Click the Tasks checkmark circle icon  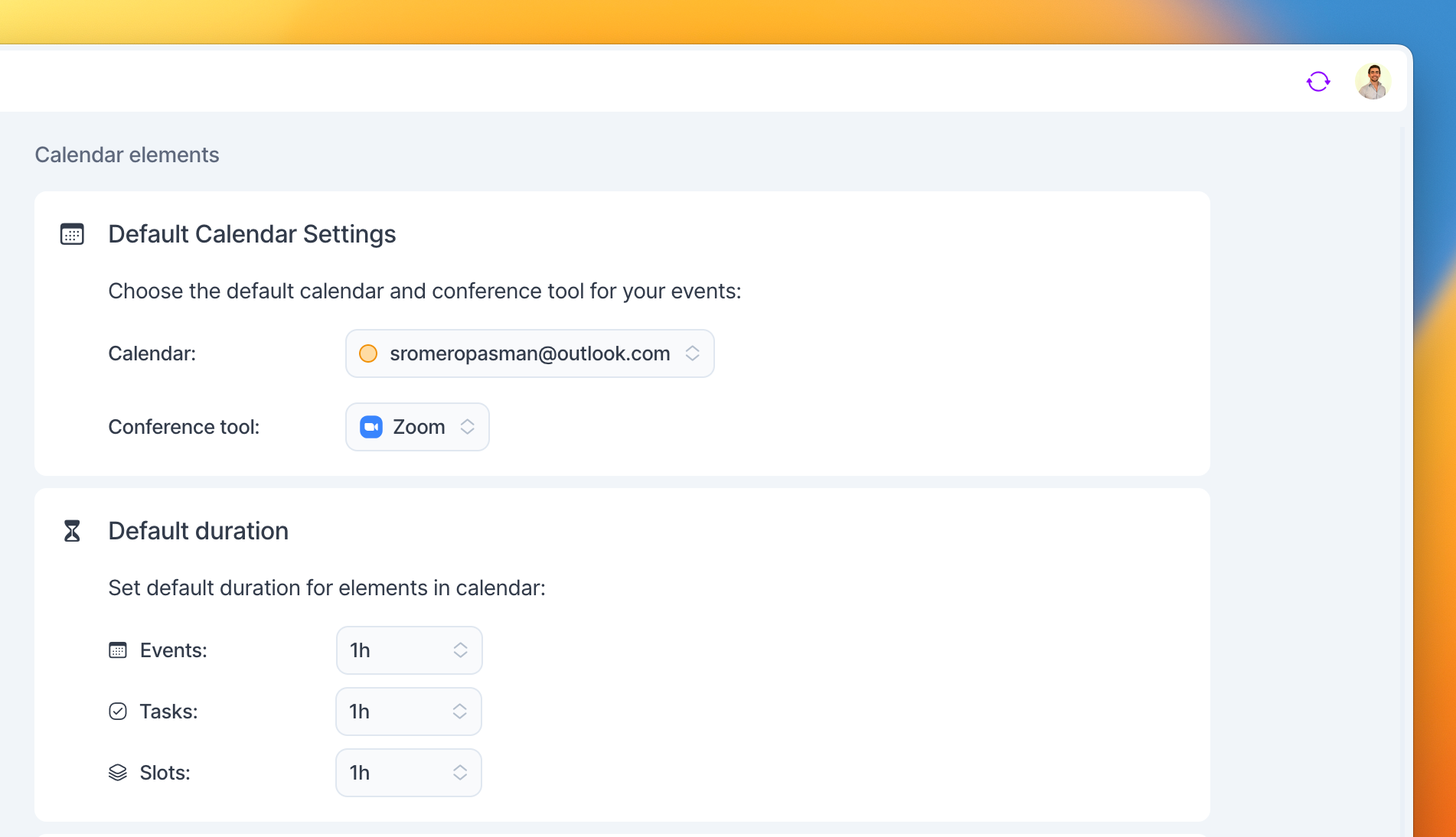pyautogui.click(x=118, y=712)
